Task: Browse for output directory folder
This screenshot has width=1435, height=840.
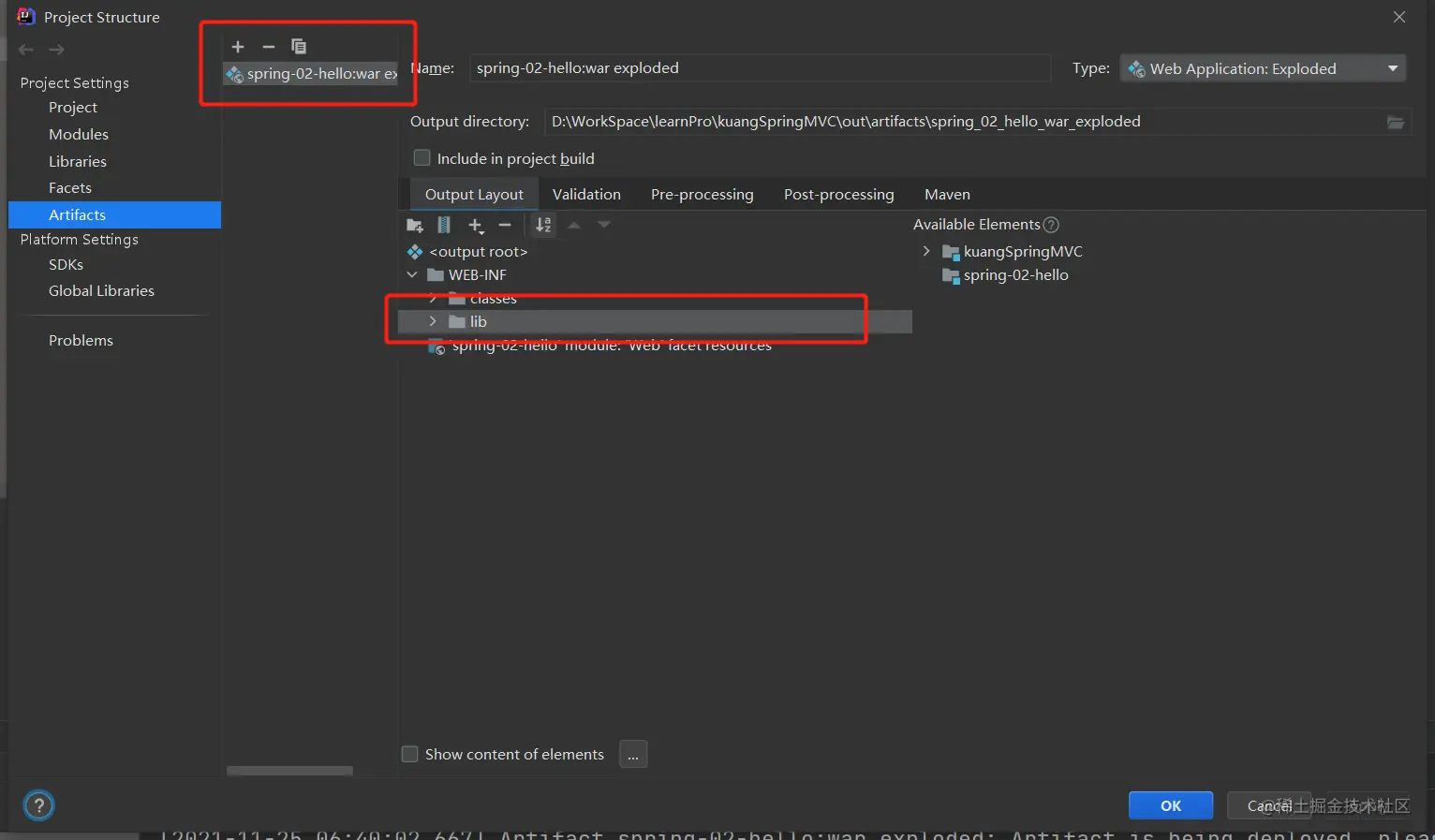Action: [1396, 123]
